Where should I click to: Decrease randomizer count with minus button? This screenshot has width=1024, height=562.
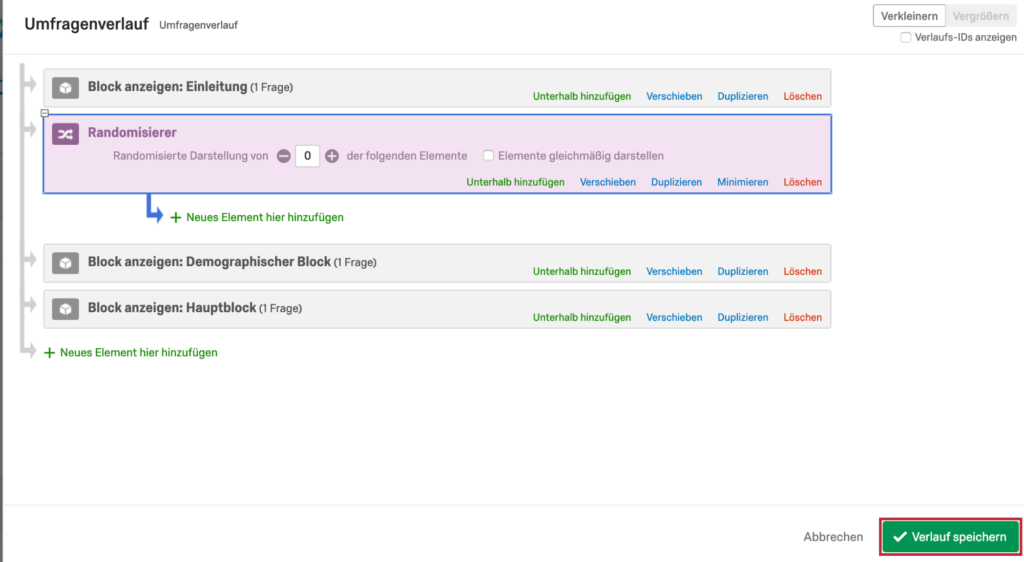coord(283,156)
